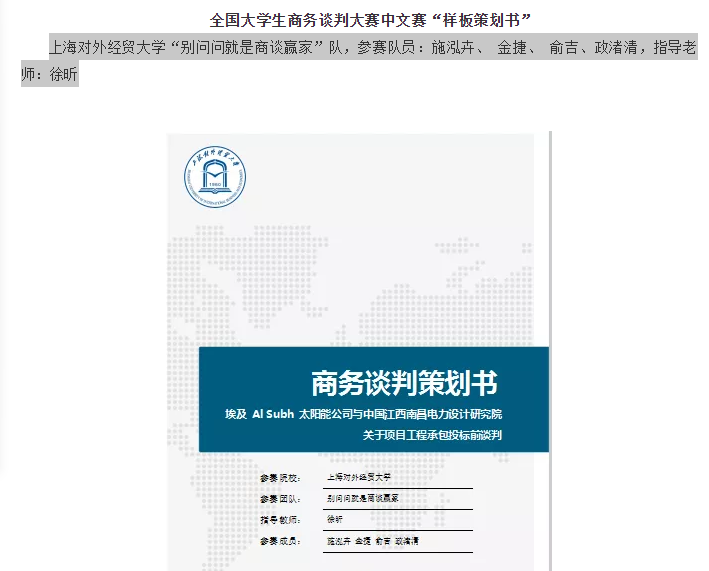This screenshot has height=571, width=709.
Task: Click 上海对外经贸大学 at the paragraph start
Action: coord(104,48)
